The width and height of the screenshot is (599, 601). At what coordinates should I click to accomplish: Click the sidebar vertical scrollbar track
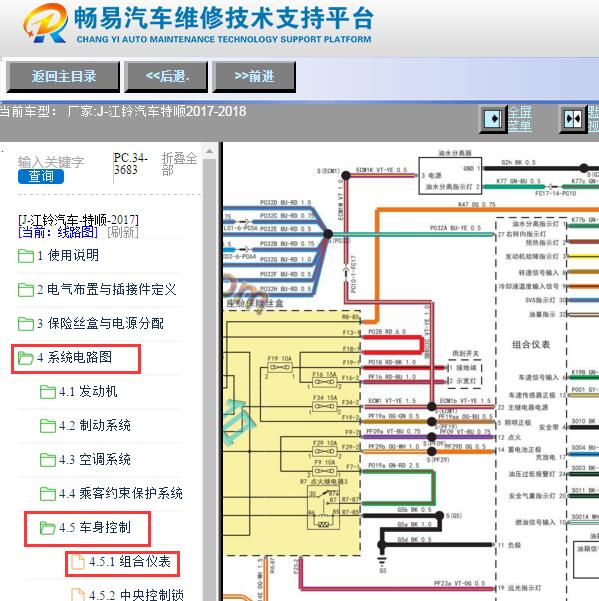[x=209, y=379]
